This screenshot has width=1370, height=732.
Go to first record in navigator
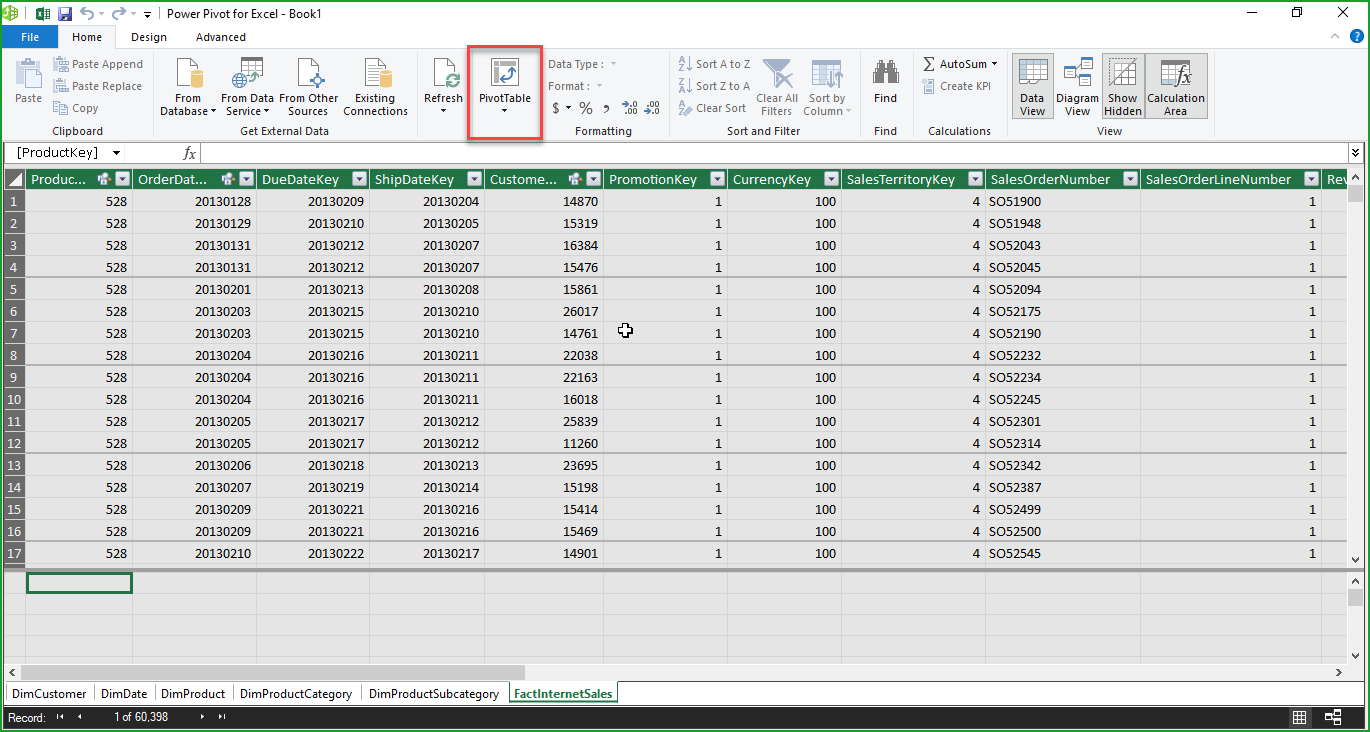[x=60, y=717]
